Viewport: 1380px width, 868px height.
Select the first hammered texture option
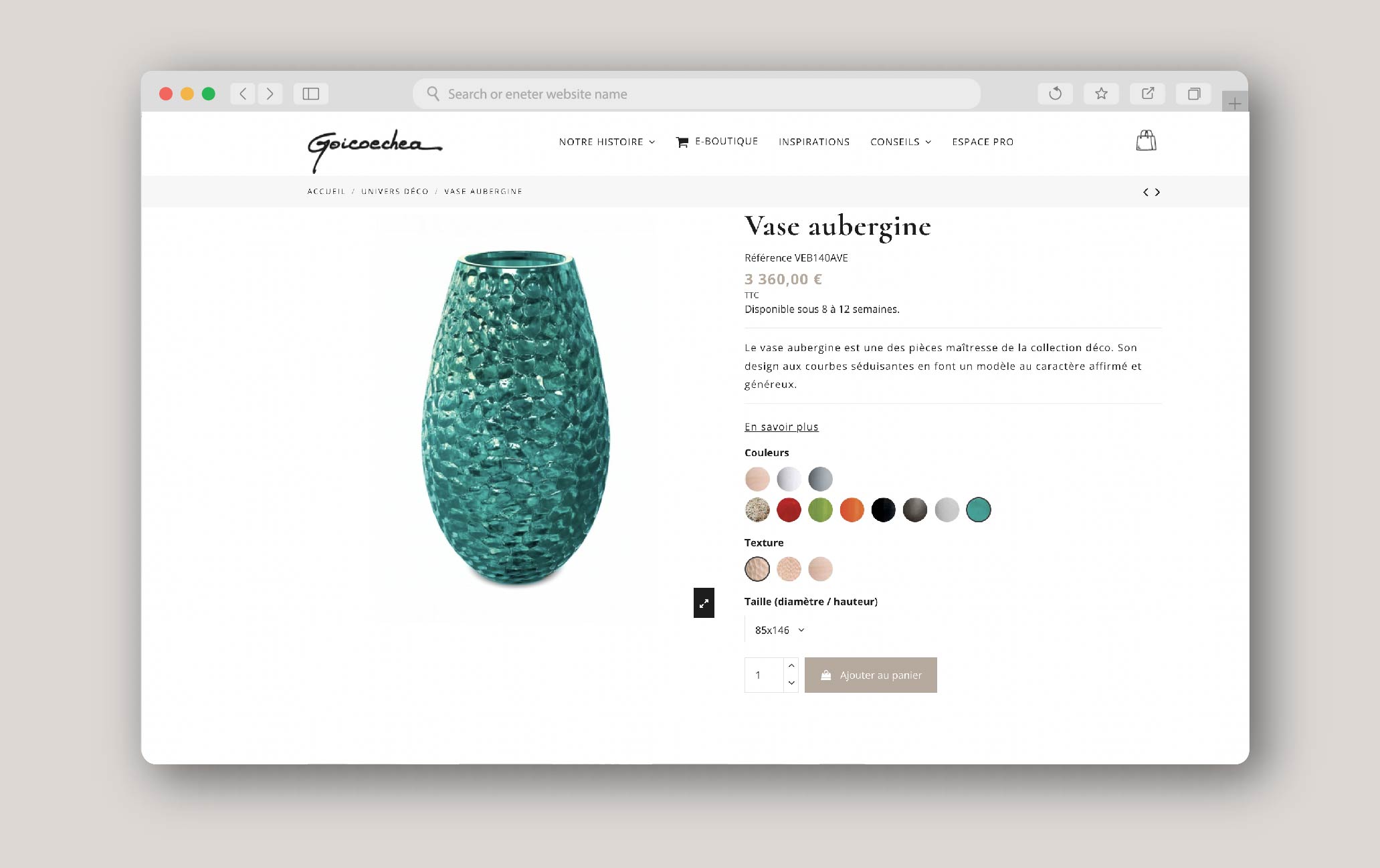(757, 569)
